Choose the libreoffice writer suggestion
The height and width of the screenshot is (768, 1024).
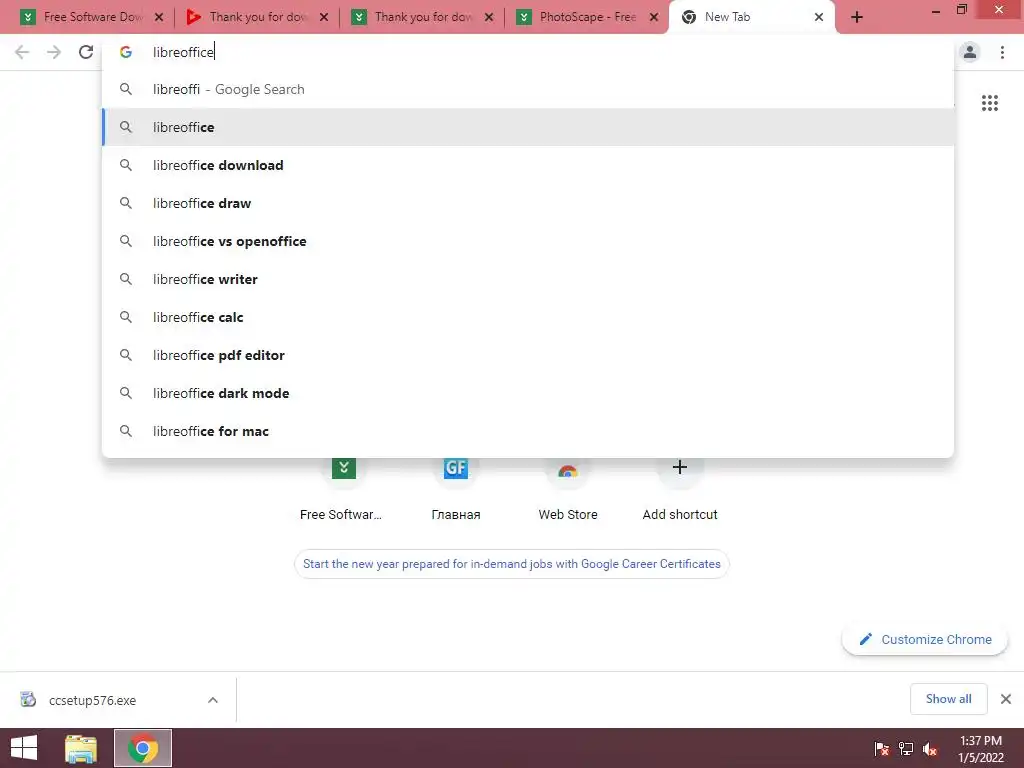point(528,279)
